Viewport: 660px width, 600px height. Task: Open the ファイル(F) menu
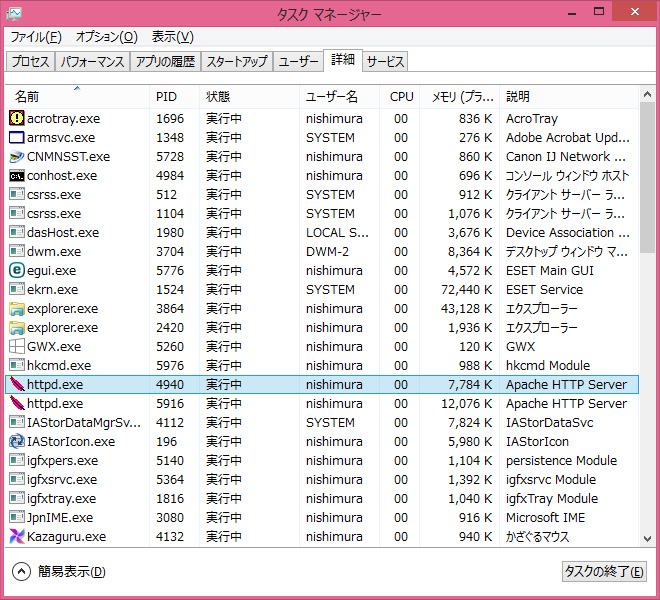pos(36,37)
